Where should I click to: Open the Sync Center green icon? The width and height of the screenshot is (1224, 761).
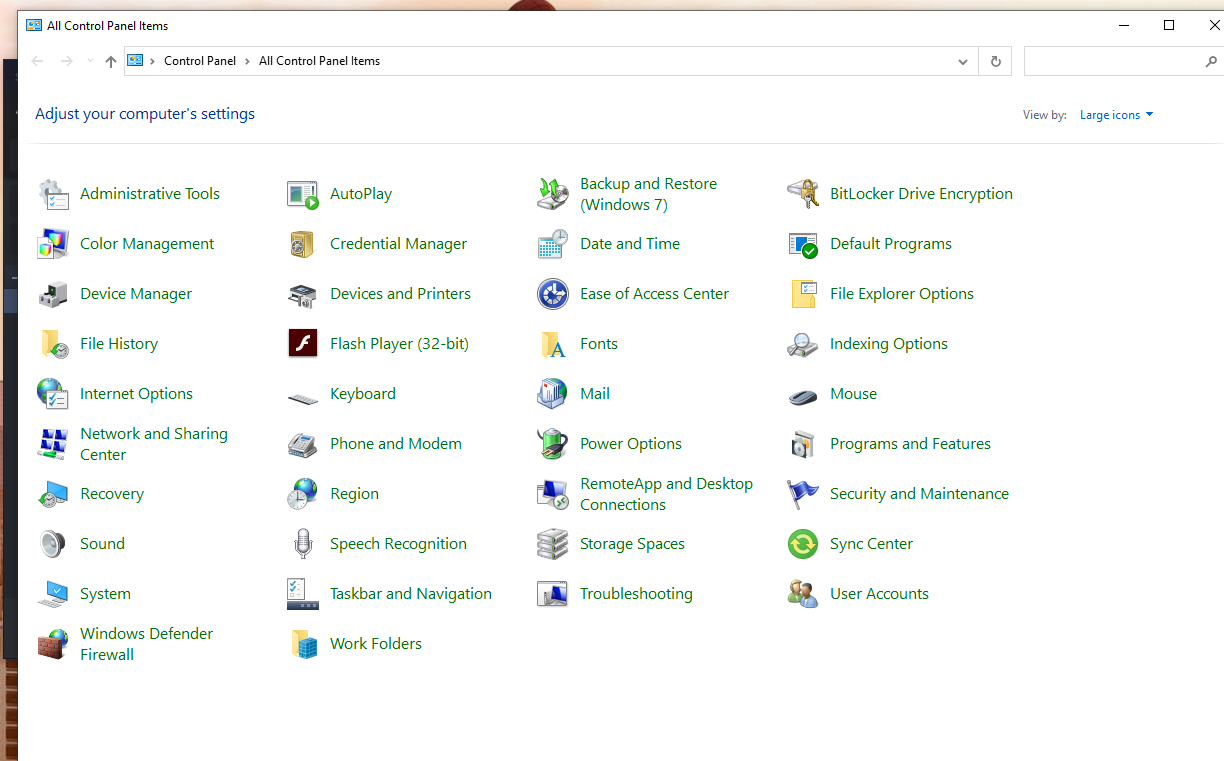tap(803, 544)
